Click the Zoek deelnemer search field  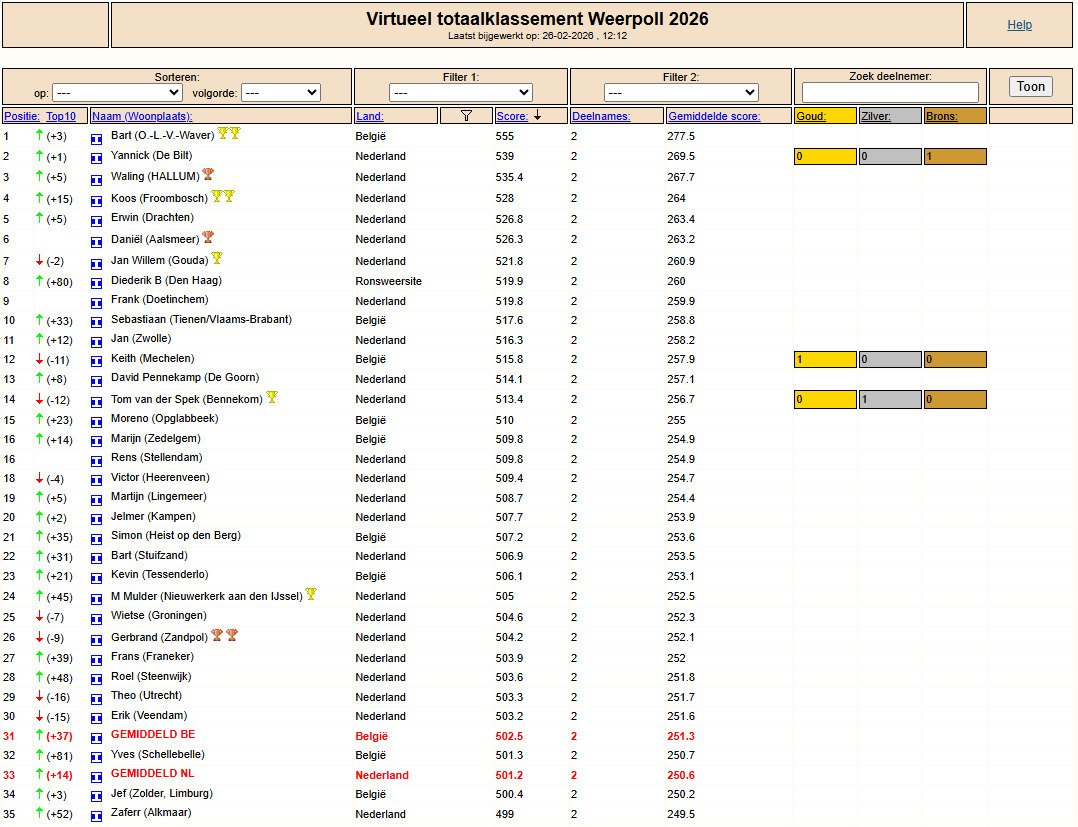tap(890, 92)
